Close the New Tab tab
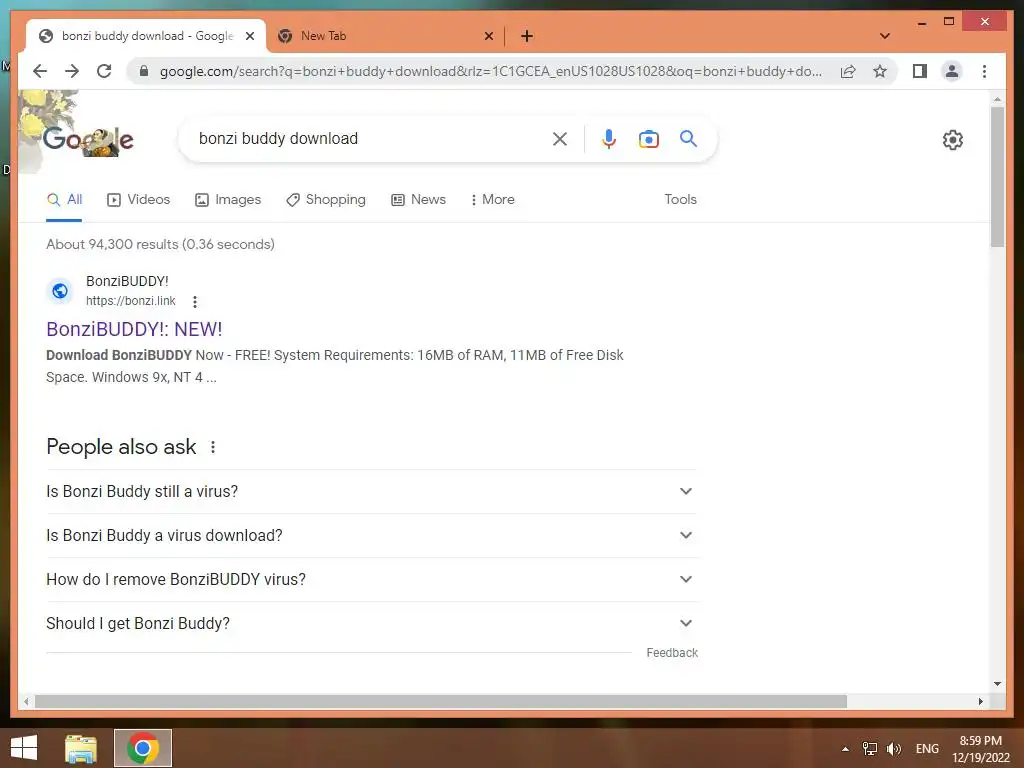This screenshot has width=1024, height=768. (x=488, y=36)
